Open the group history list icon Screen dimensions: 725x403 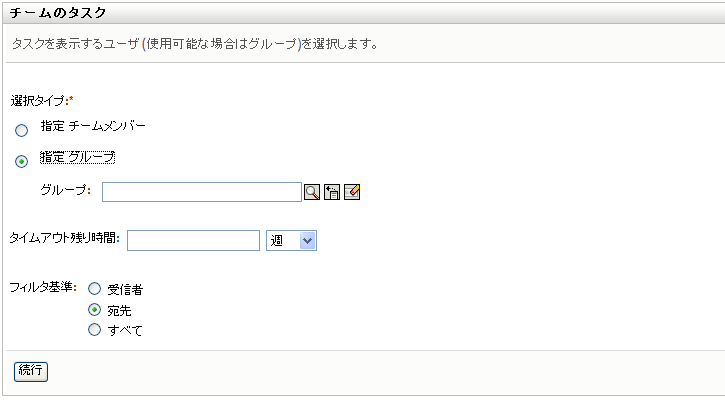(x=332, y=192)
